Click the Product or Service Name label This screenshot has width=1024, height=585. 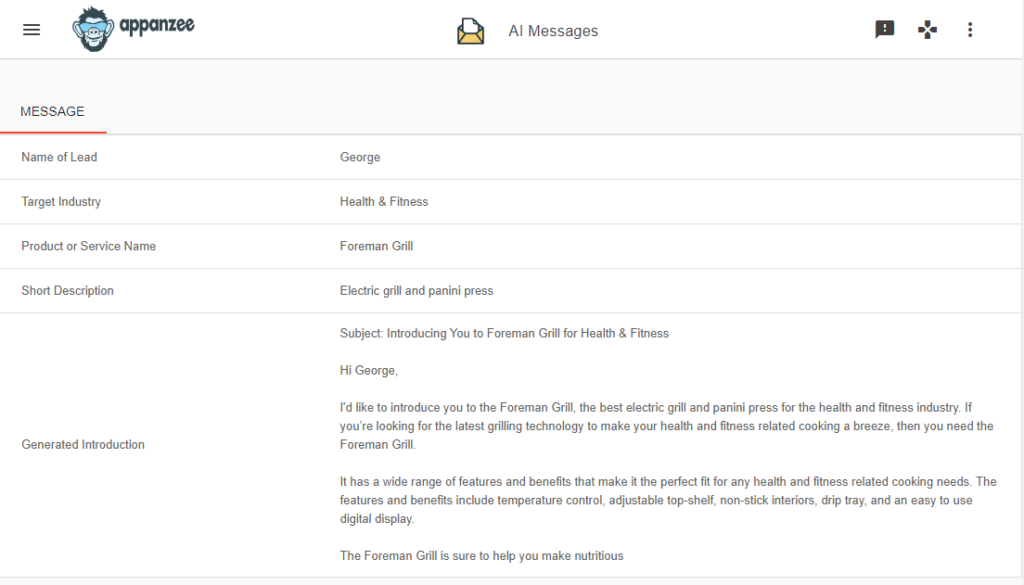tap(88, 246)
